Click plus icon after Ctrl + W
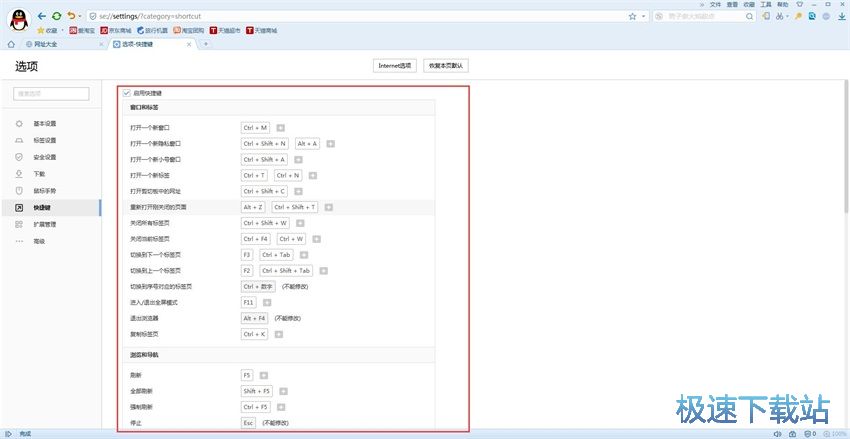Image resolution: width=850 pixels, height=439 pixels. (317, 239)
